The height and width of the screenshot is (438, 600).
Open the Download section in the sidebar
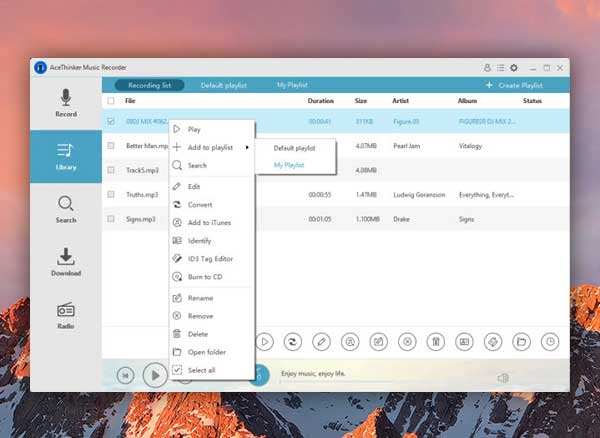tap(66, 262)
